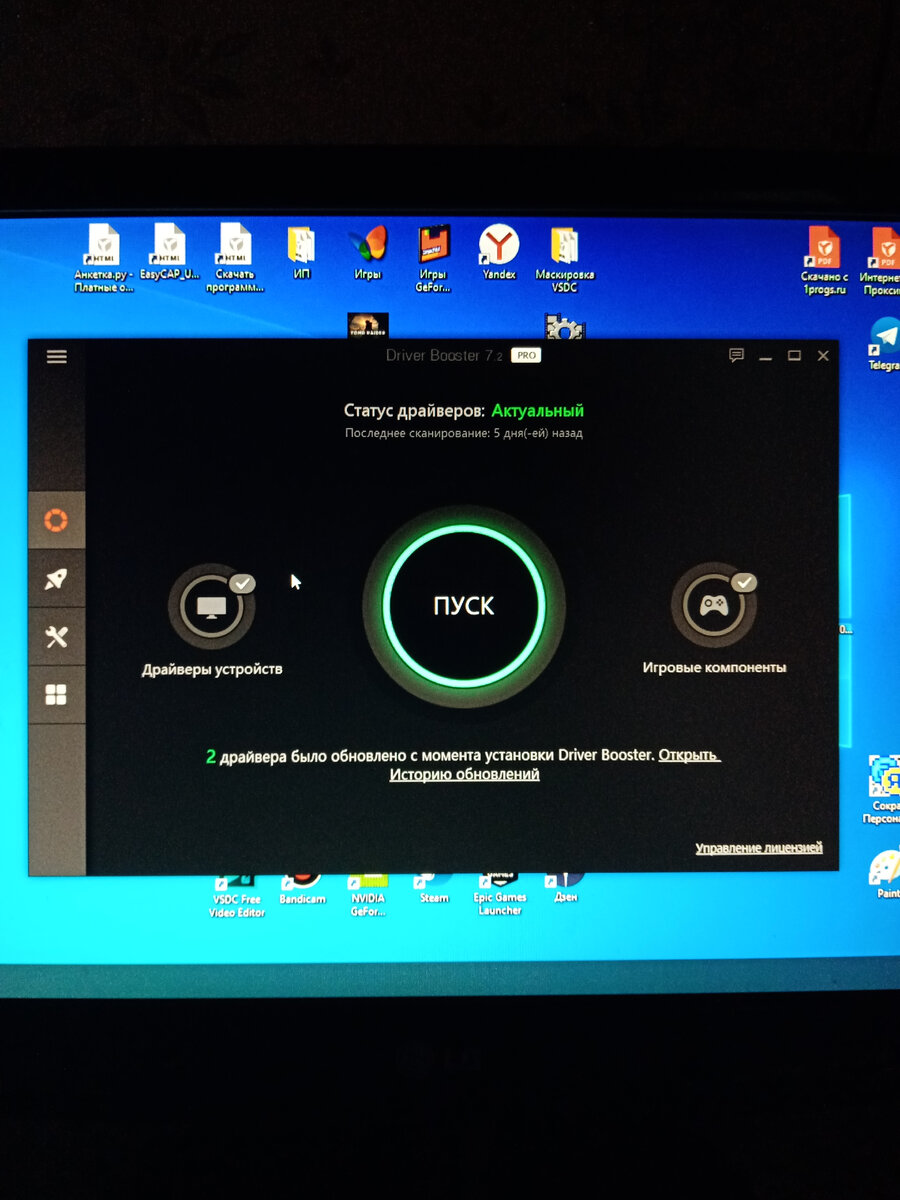The image size is (900, 1200).
Task: Open the feedback chat bubble icon
Action: tap(737, 355)
